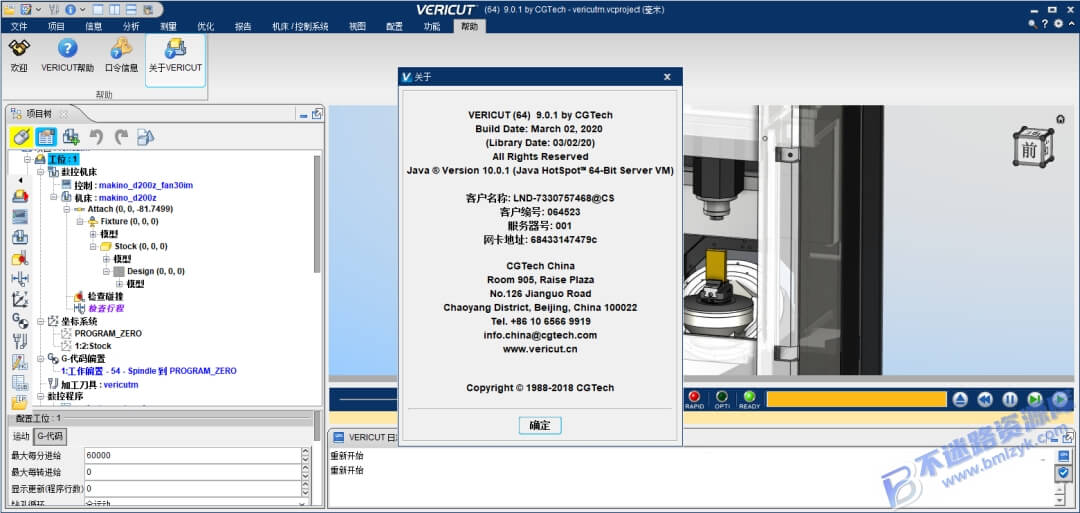1080x513 pixels.
Task: Click the undo arrow in project tree toolbar
Action: [x=96, y=136]
